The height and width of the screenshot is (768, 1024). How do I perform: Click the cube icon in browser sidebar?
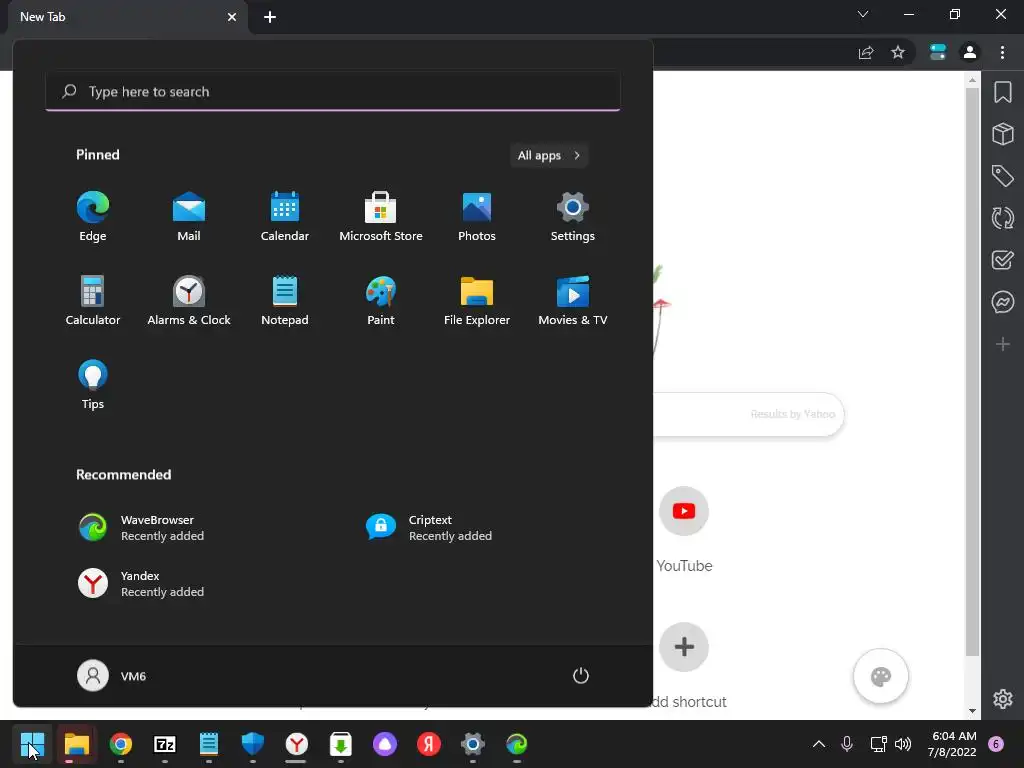pos(1002,134)
